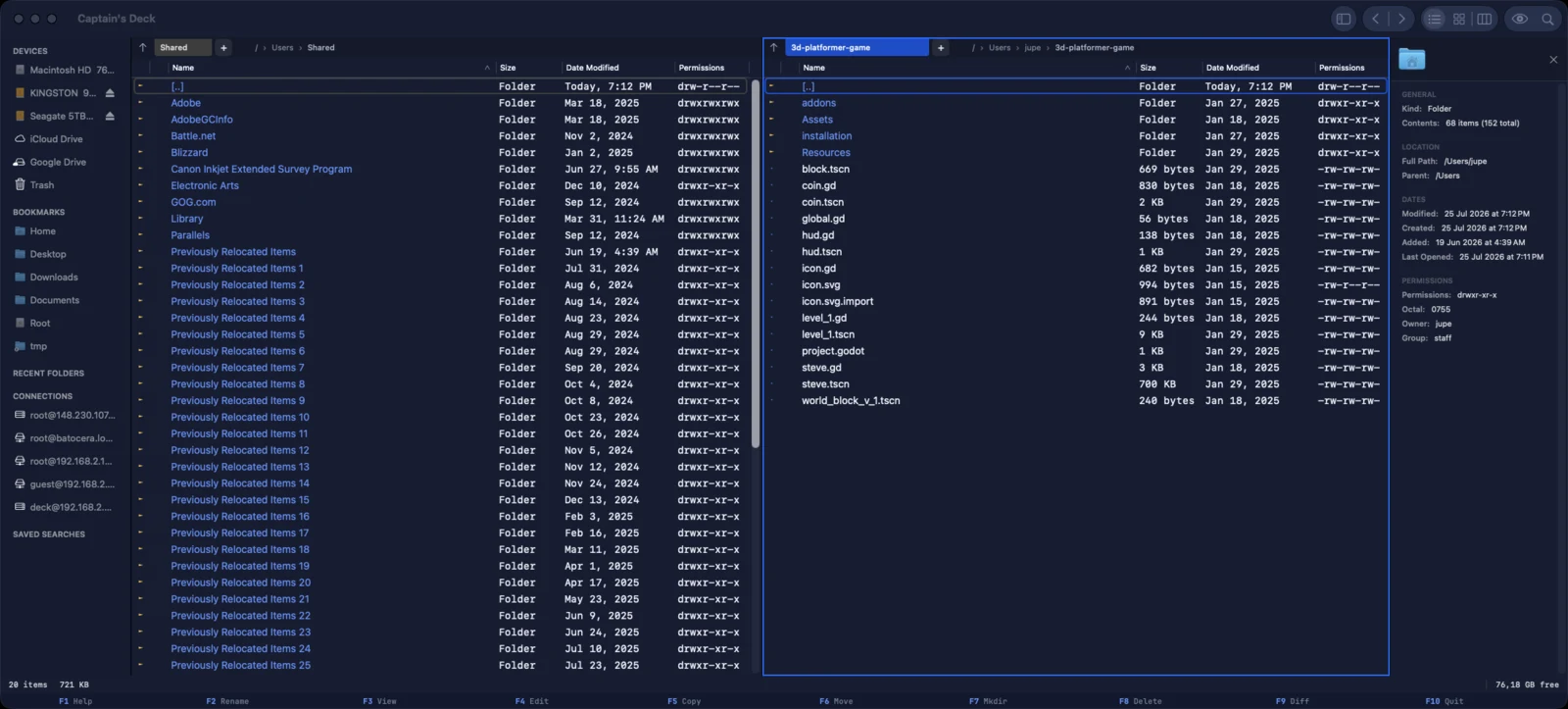Sort right pane by Name column
This screenshot has height=709, width=1568.
coord(965,68)
